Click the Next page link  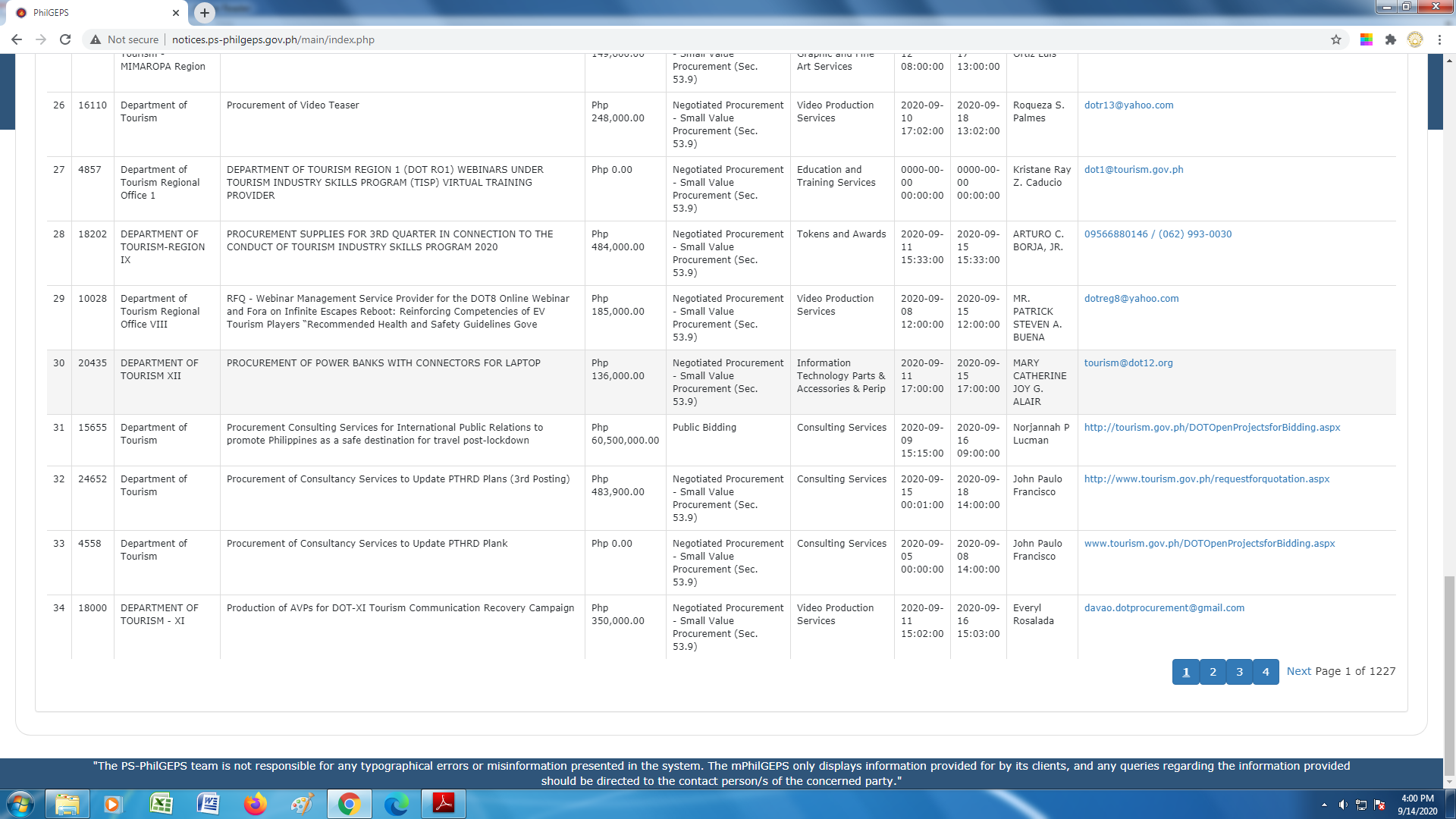[x=1299, y=671]
